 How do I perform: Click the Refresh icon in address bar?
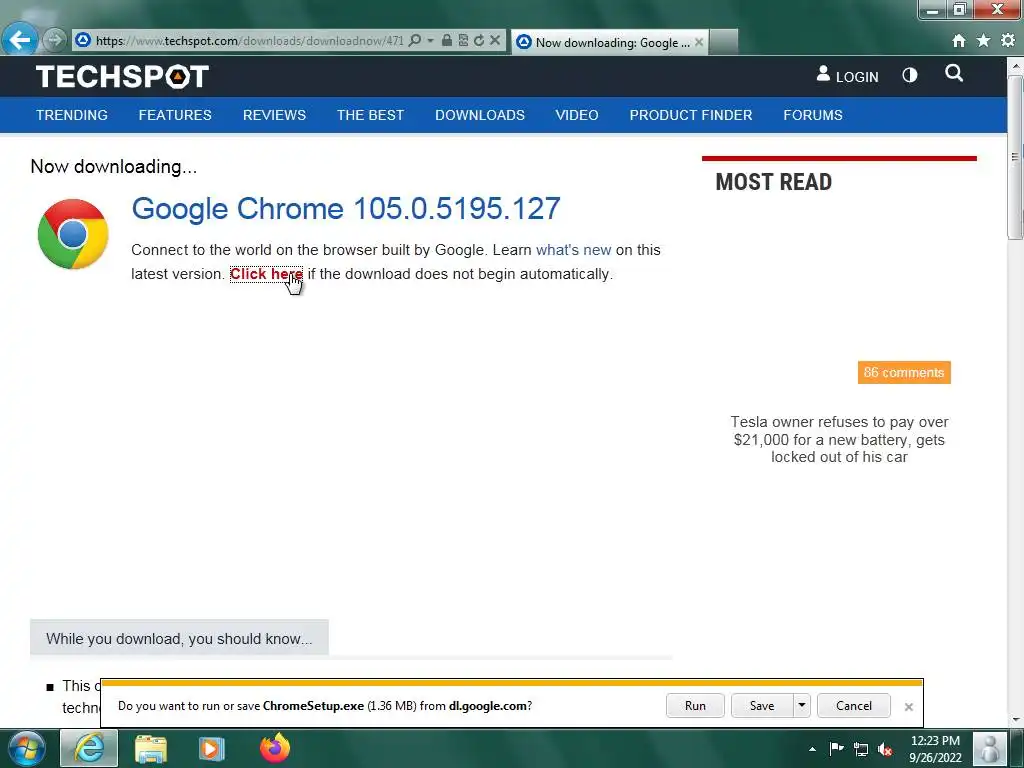tap(479, 40)
